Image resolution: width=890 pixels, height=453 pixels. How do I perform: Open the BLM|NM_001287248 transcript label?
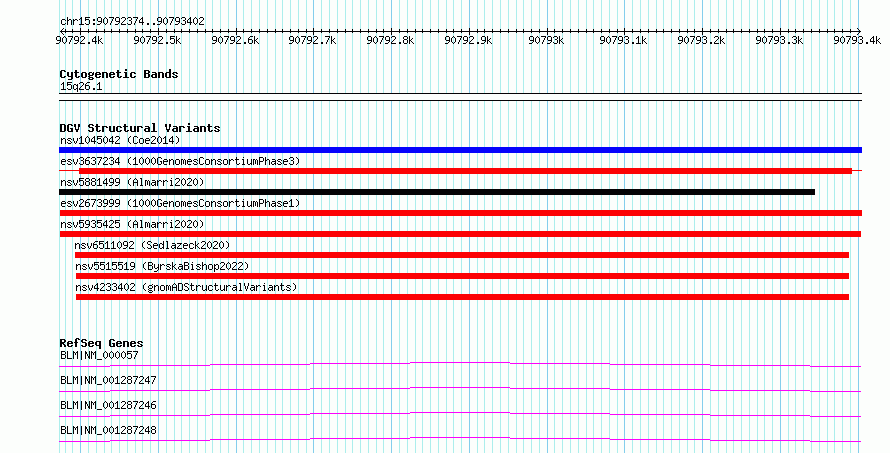pos(108,430)
